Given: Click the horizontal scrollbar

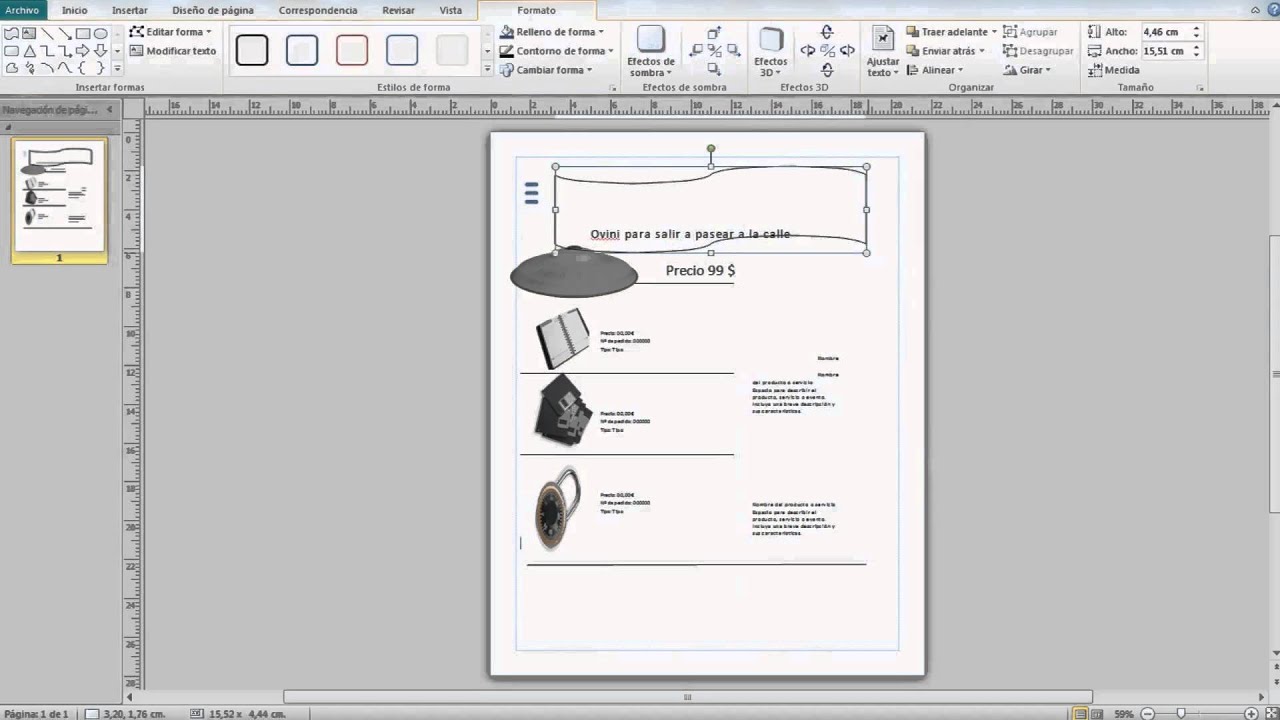Looking at the screenshot, I should (x=687, y=696).
